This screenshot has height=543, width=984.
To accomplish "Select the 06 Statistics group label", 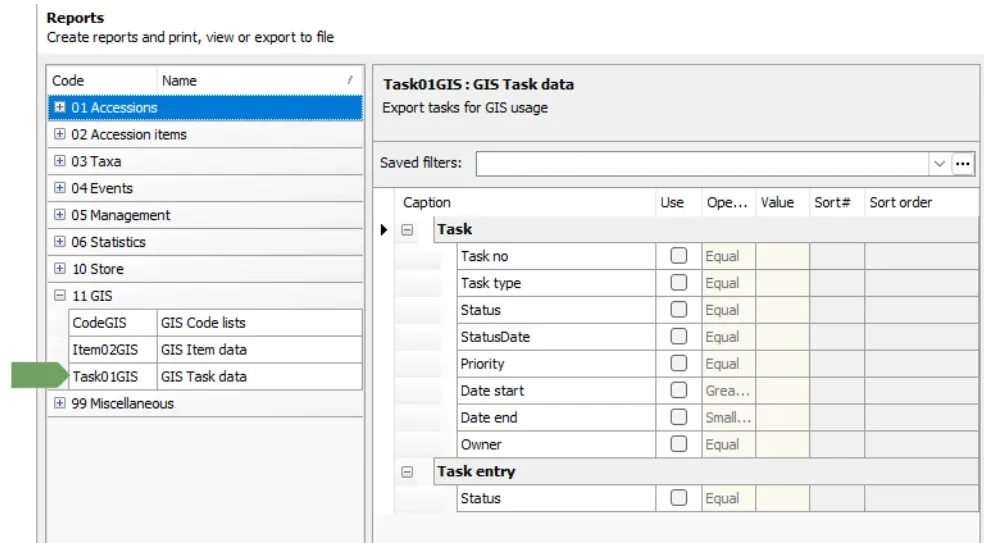I will point(108,242).
